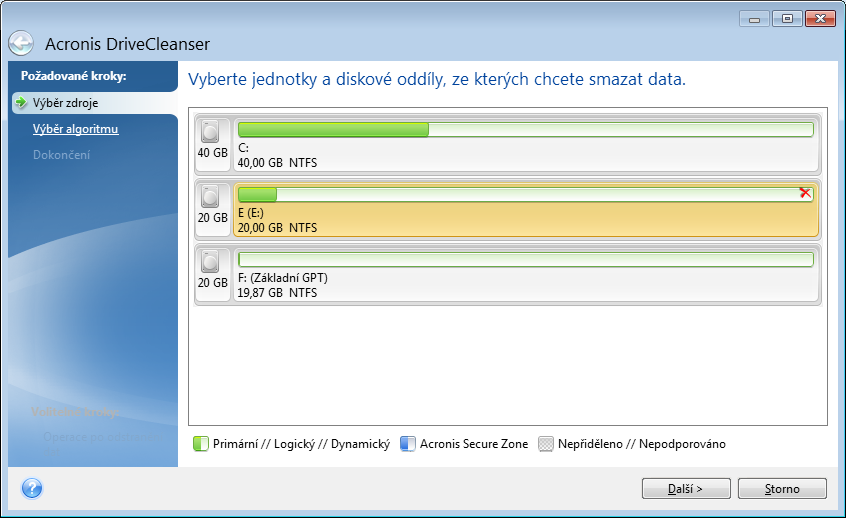This screenshot has height=518, width=846.
Task: Click the Požadované kroky: heading
Action: tap(73, 76)
